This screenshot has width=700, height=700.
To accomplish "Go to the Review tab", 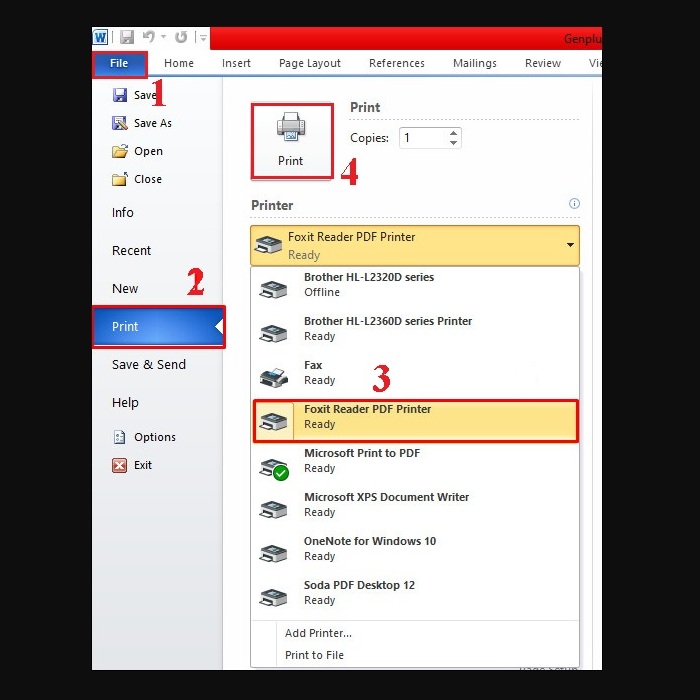I will point(542,63).
